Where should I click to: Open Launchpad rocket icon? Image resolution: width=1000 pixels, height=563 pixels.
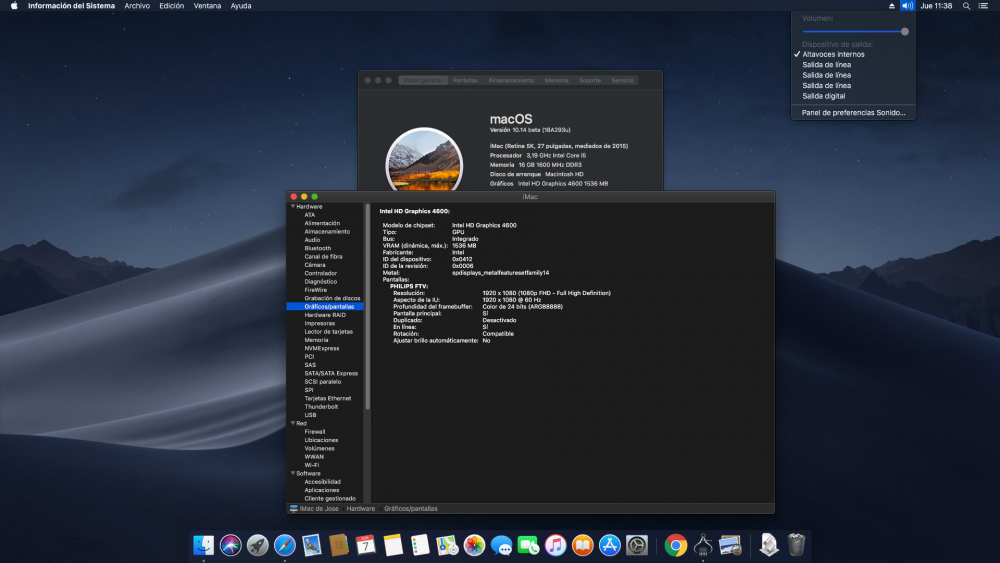click(x=258, y=545)
